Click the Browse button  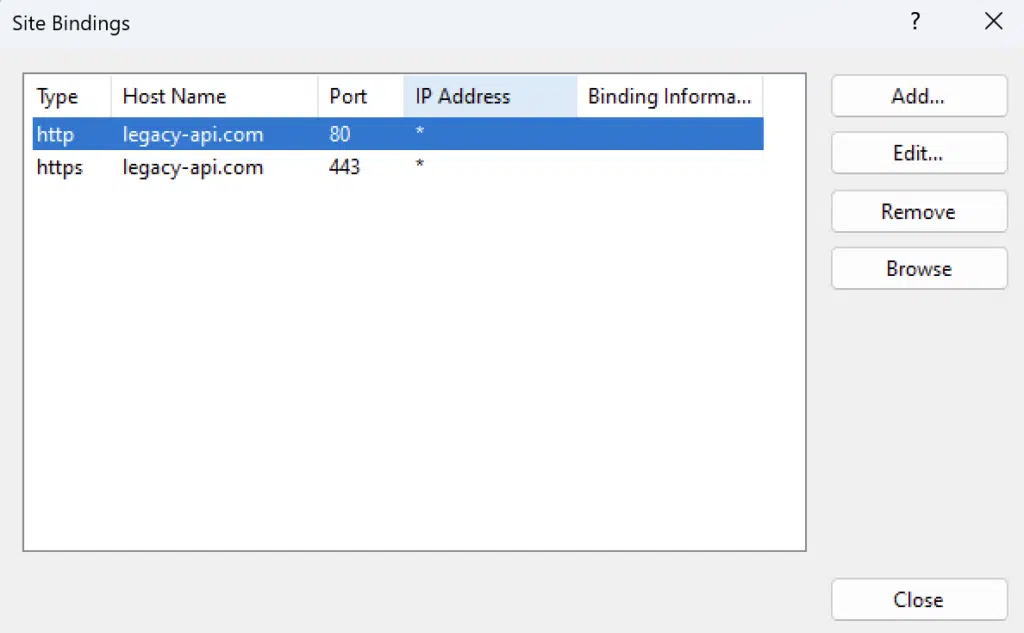918,269
